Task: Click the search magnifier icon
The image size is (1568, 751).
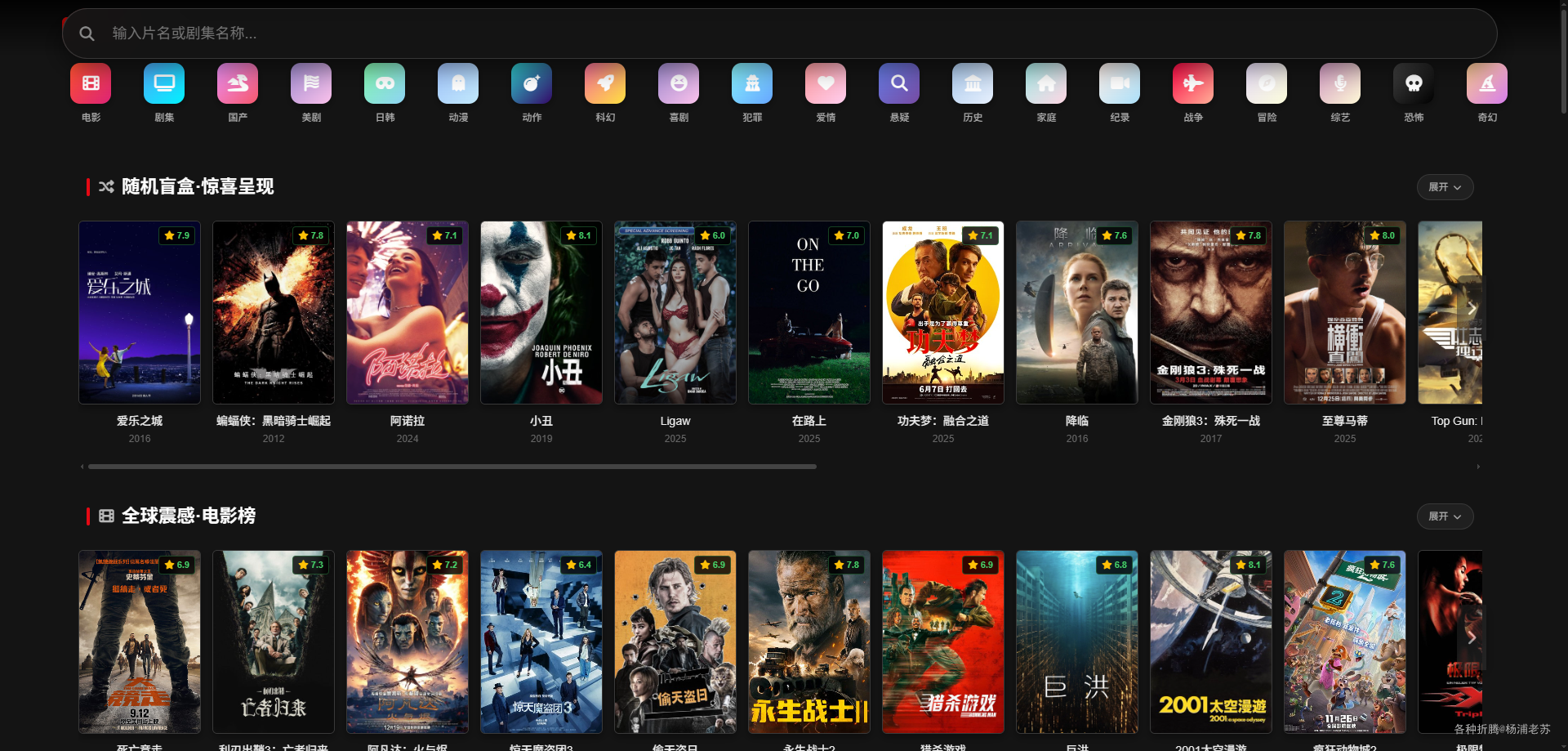Action: [87, 34]
